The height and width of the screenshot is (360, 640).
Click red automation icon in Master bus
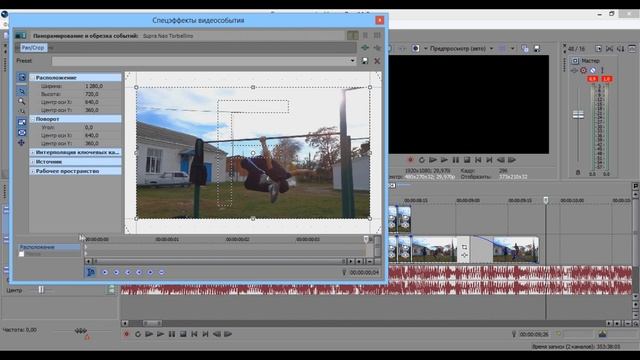click(x=583, y=70)
